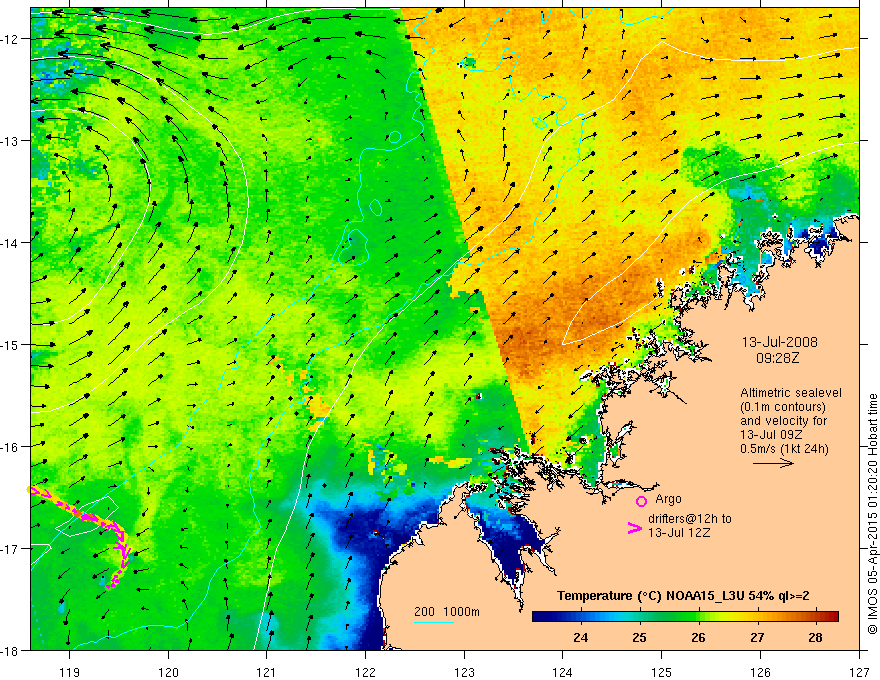Click the '(0.1m contours)' text
The width and height of the screenshot is (880, 680).
click(x=783, y=407)
